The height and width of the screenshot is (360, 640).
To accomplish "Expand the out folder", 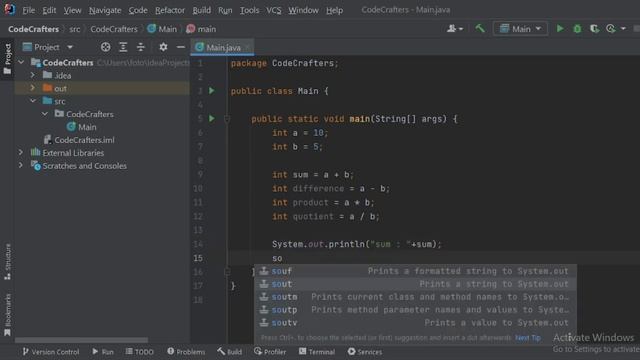I will pyautogui.click(x=33, y=88).
